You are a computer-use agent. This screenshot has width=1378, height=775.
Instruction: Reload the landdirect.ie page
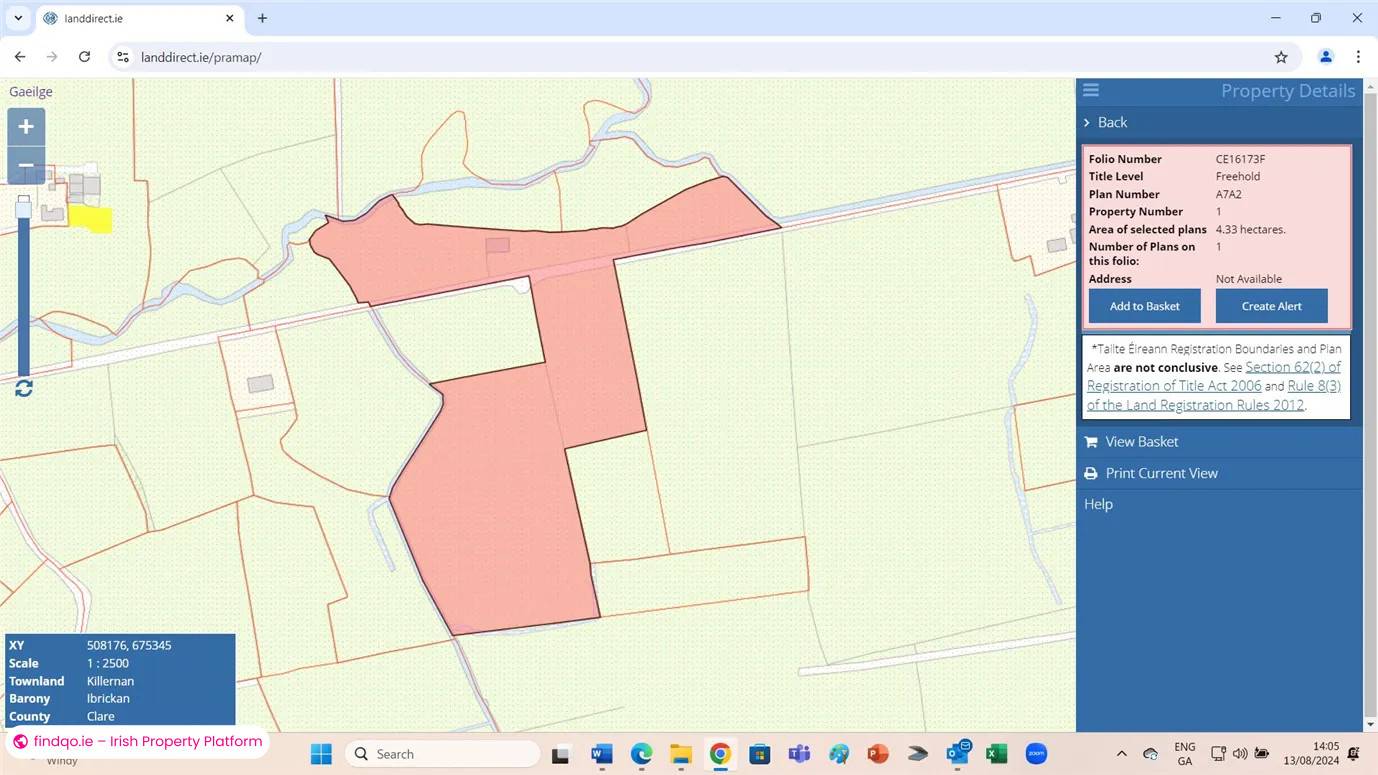[x=85, y=57]
